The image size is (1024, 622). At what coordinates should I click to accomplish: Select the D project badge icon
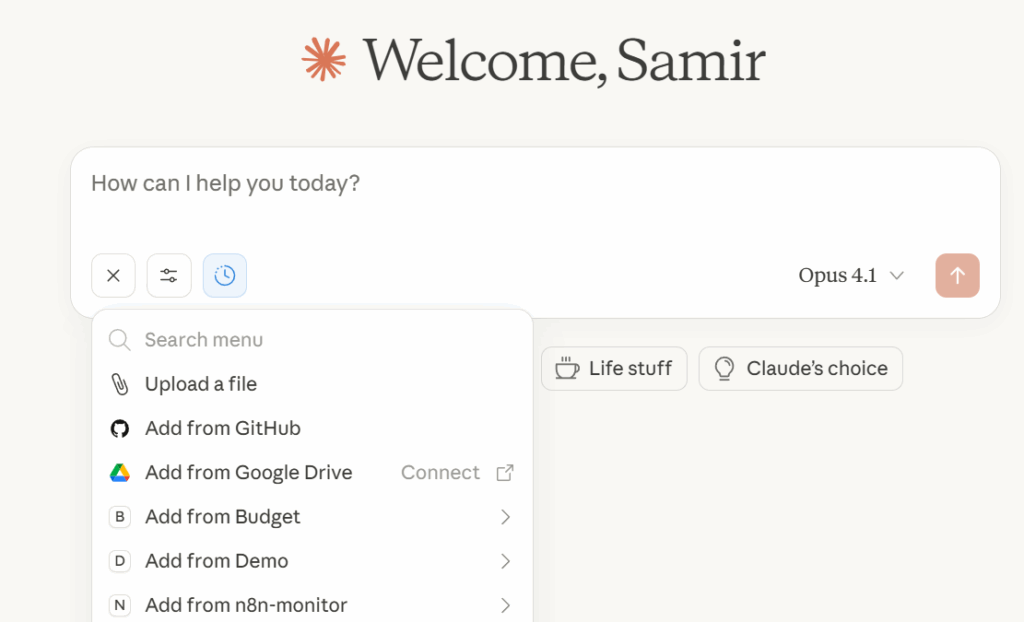120,561
